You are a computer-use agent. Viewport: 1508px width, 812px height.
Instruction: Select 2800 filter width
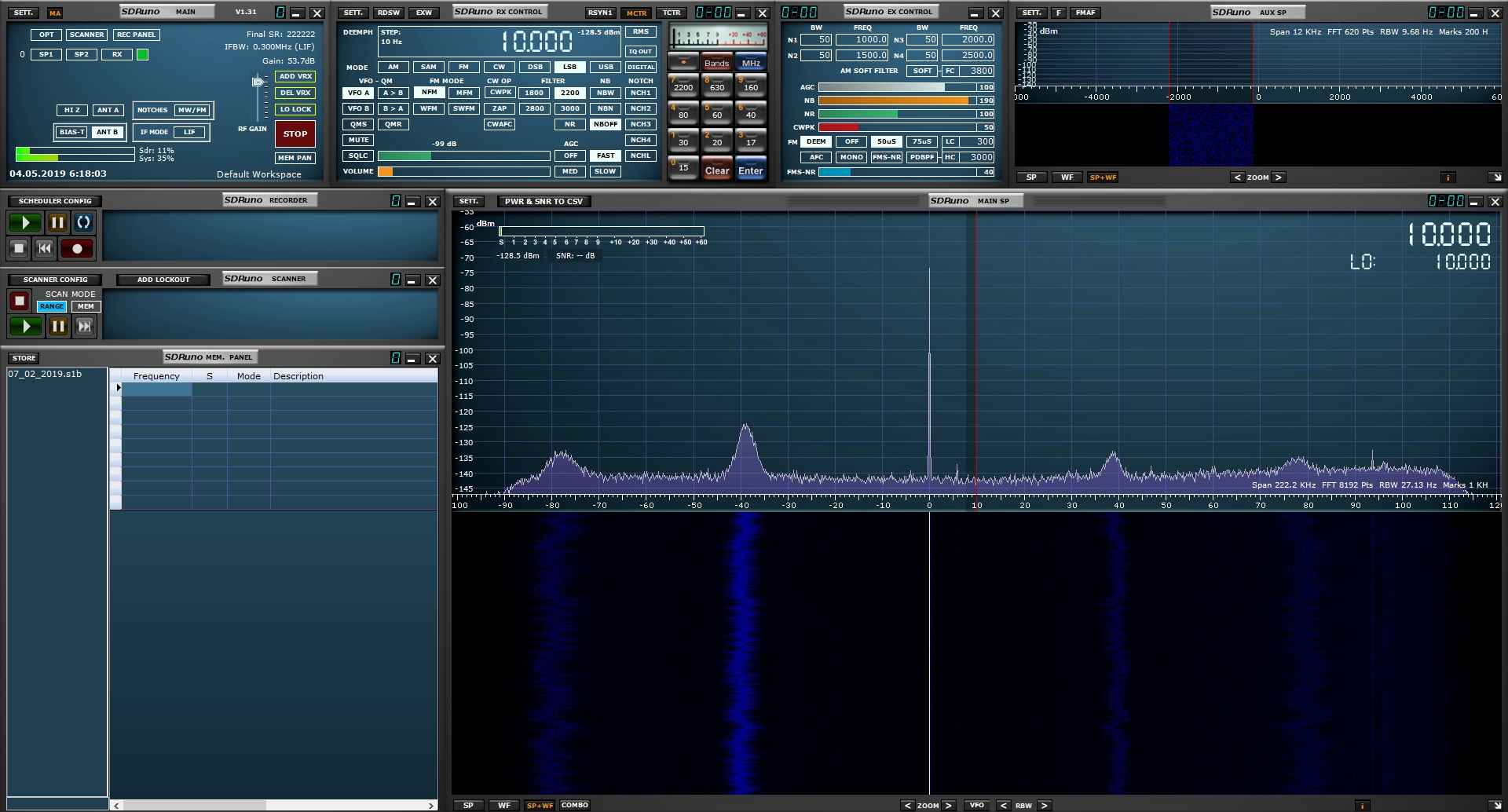535,108
